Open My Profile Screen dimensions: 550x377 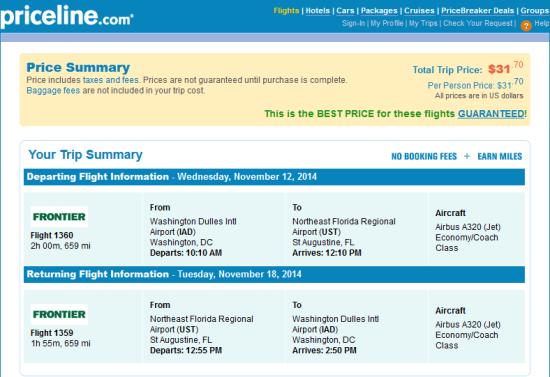(x=387, y=23)
